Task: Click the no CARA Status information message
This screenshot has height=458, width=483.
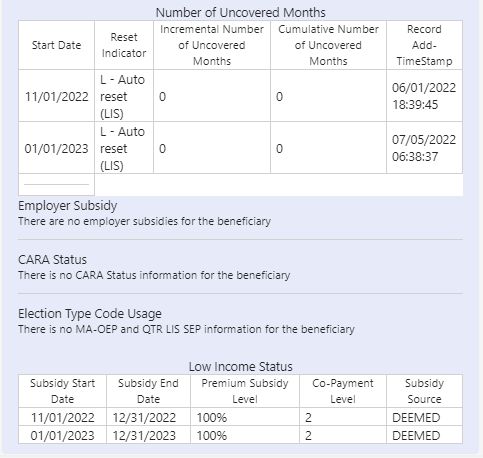Action: [154, 275]
